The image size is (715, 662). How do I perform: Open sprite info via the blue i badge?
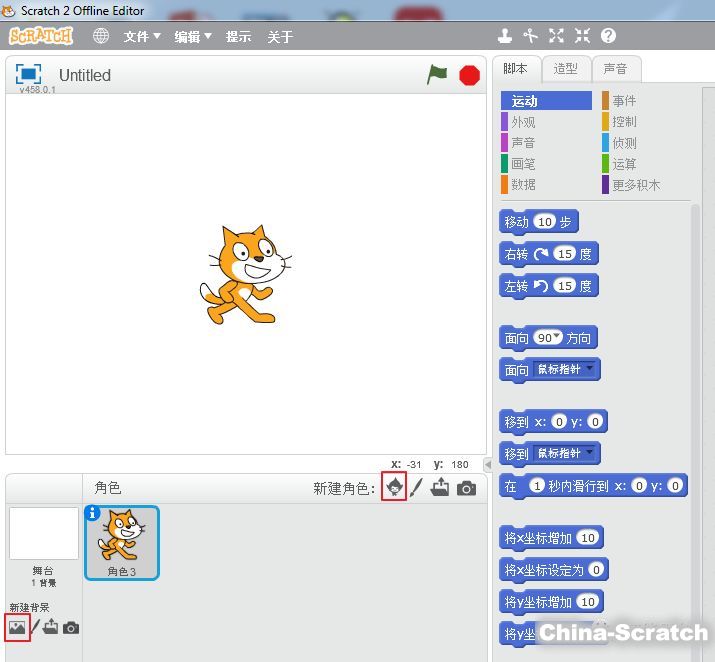[94, 513]
